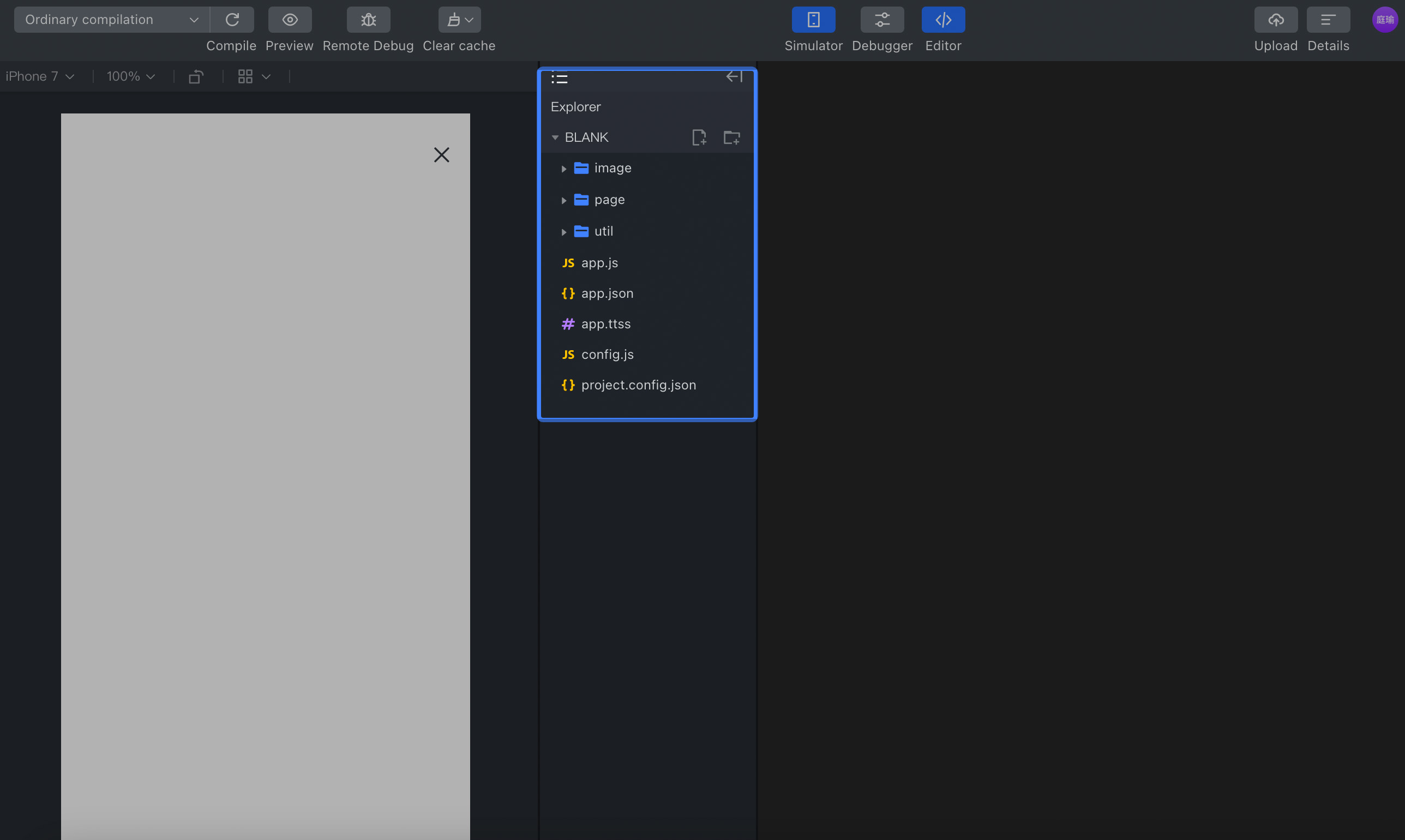
Task: Toggle the Debugger panel visibility
Action: coord(881,20)
